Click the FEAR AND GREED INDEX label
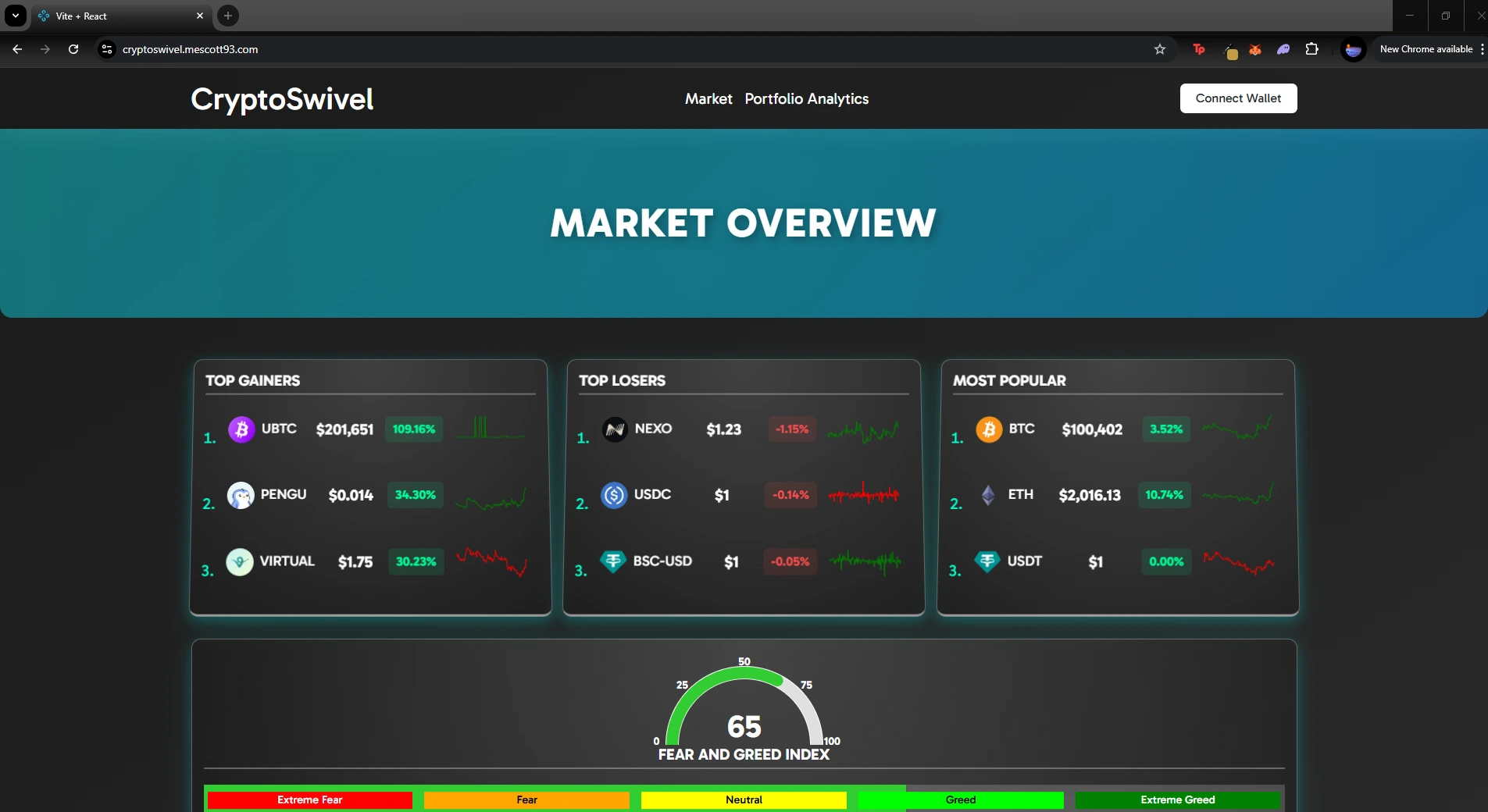This screenshot has height=812, width=1488. click(x=744, y=754)
